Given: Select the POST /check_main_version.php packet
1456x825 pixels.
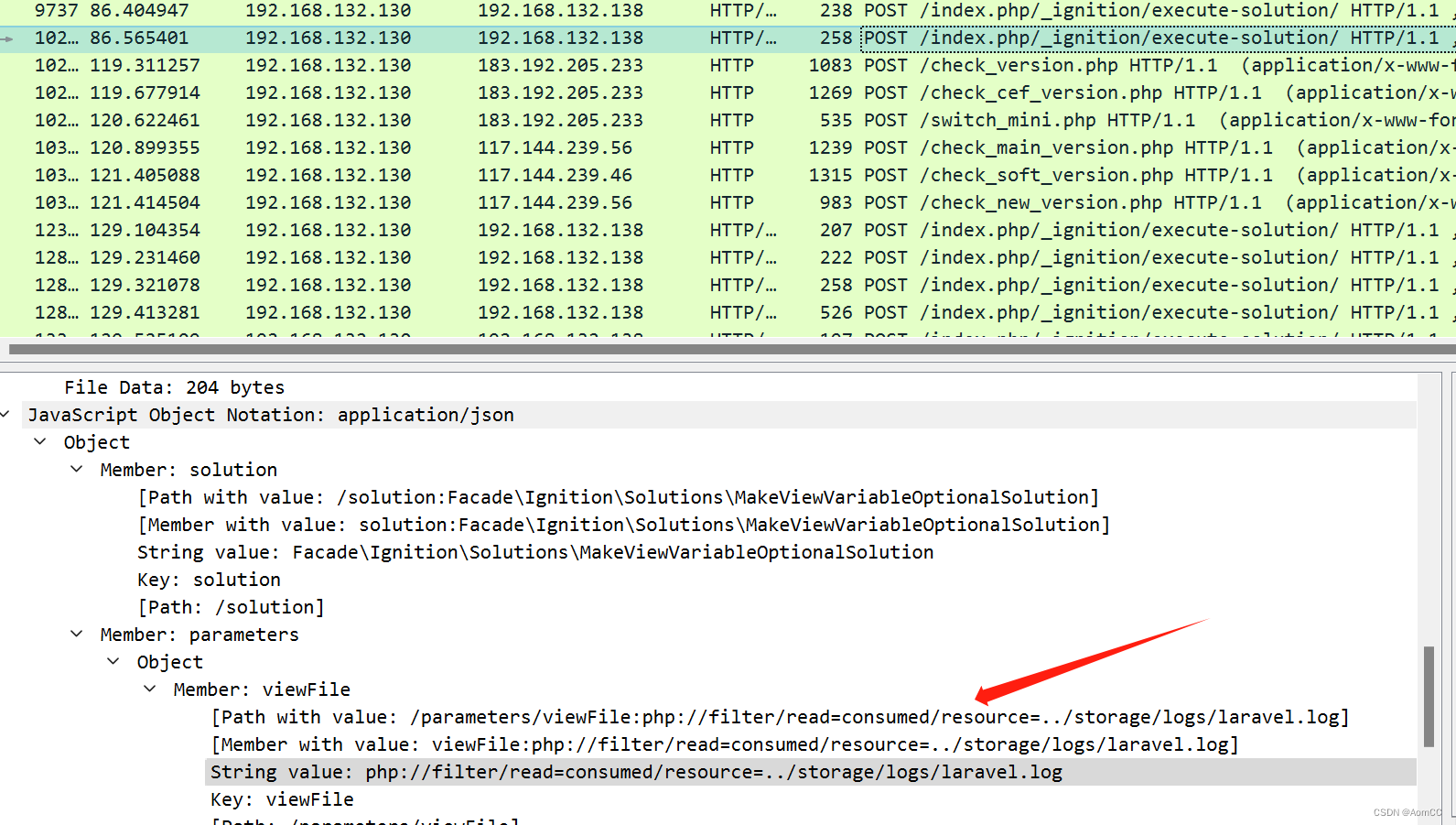Looking at the screenshot, I should click(x=728, y=148).
